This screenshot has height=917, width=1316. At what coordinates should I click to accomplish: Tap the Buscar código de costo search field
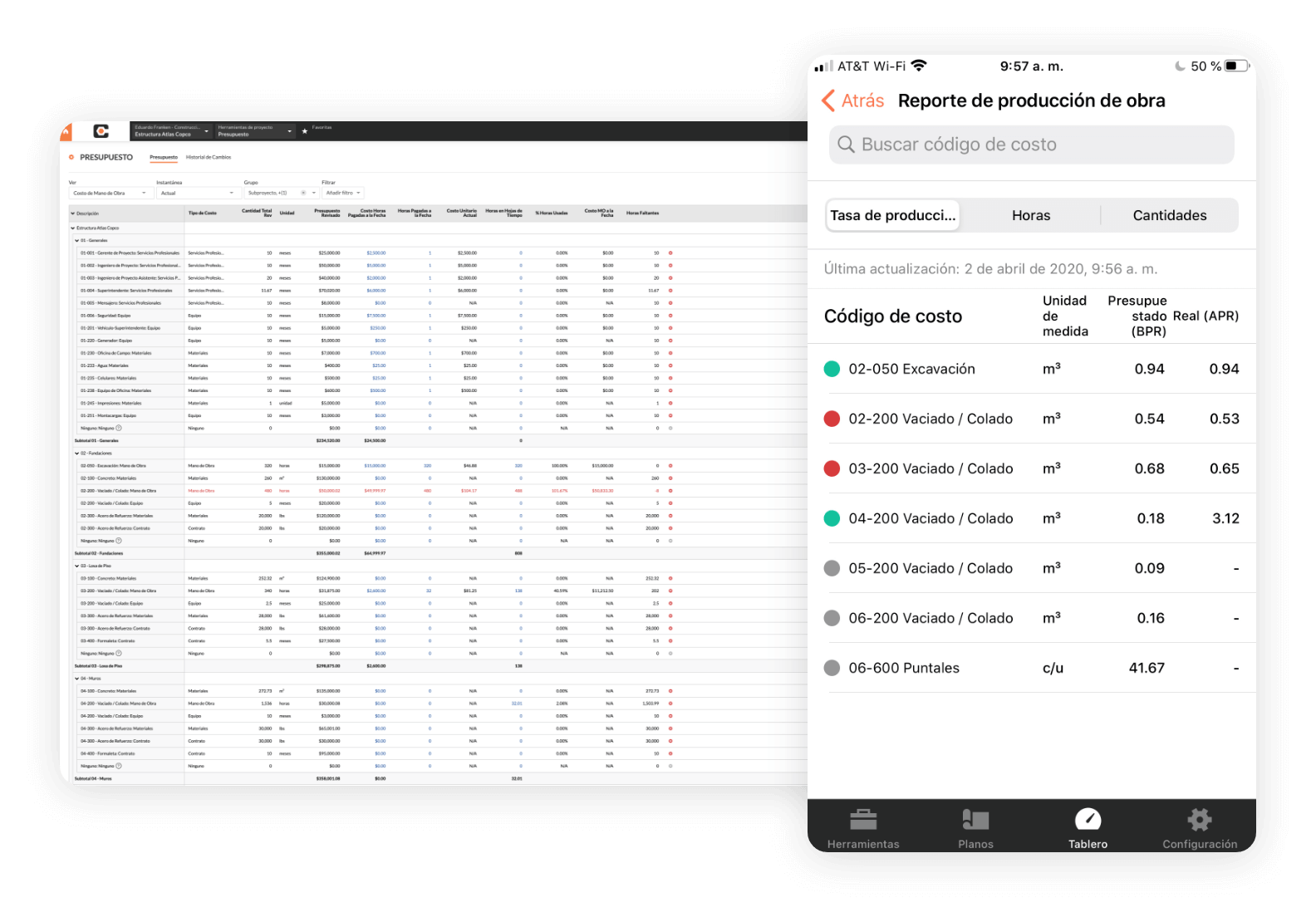click(x=1031, y=145)
